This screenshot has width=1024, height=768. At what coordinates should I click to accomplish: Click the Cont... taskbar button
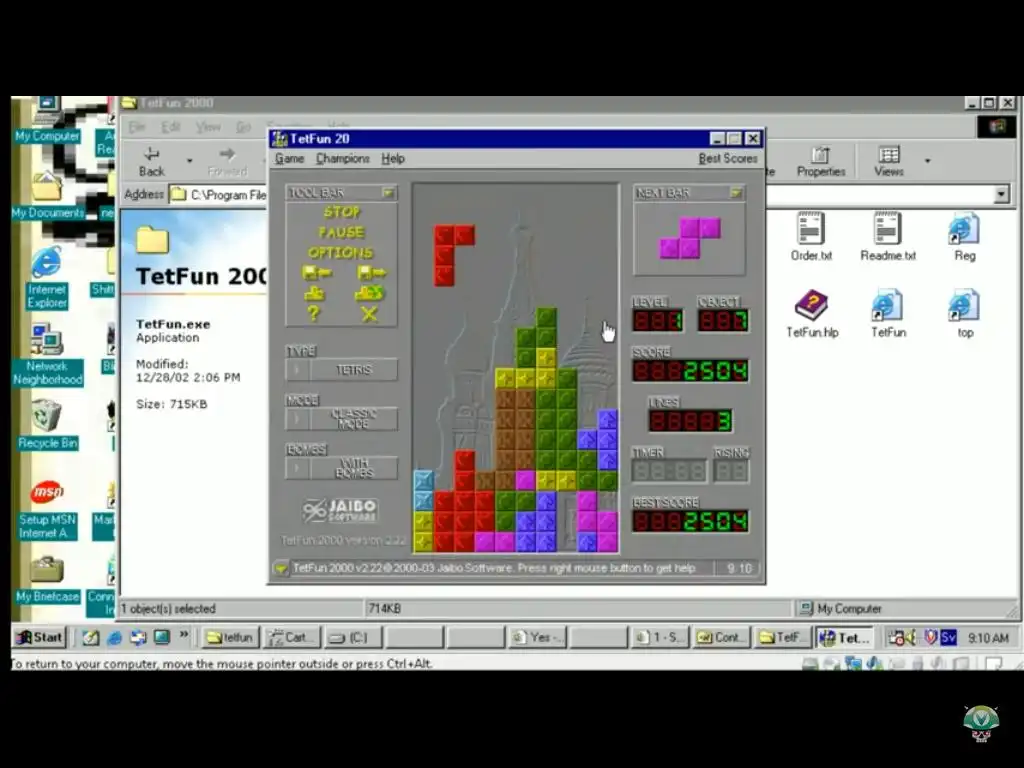pyautogui.click(x=721, y=637)
